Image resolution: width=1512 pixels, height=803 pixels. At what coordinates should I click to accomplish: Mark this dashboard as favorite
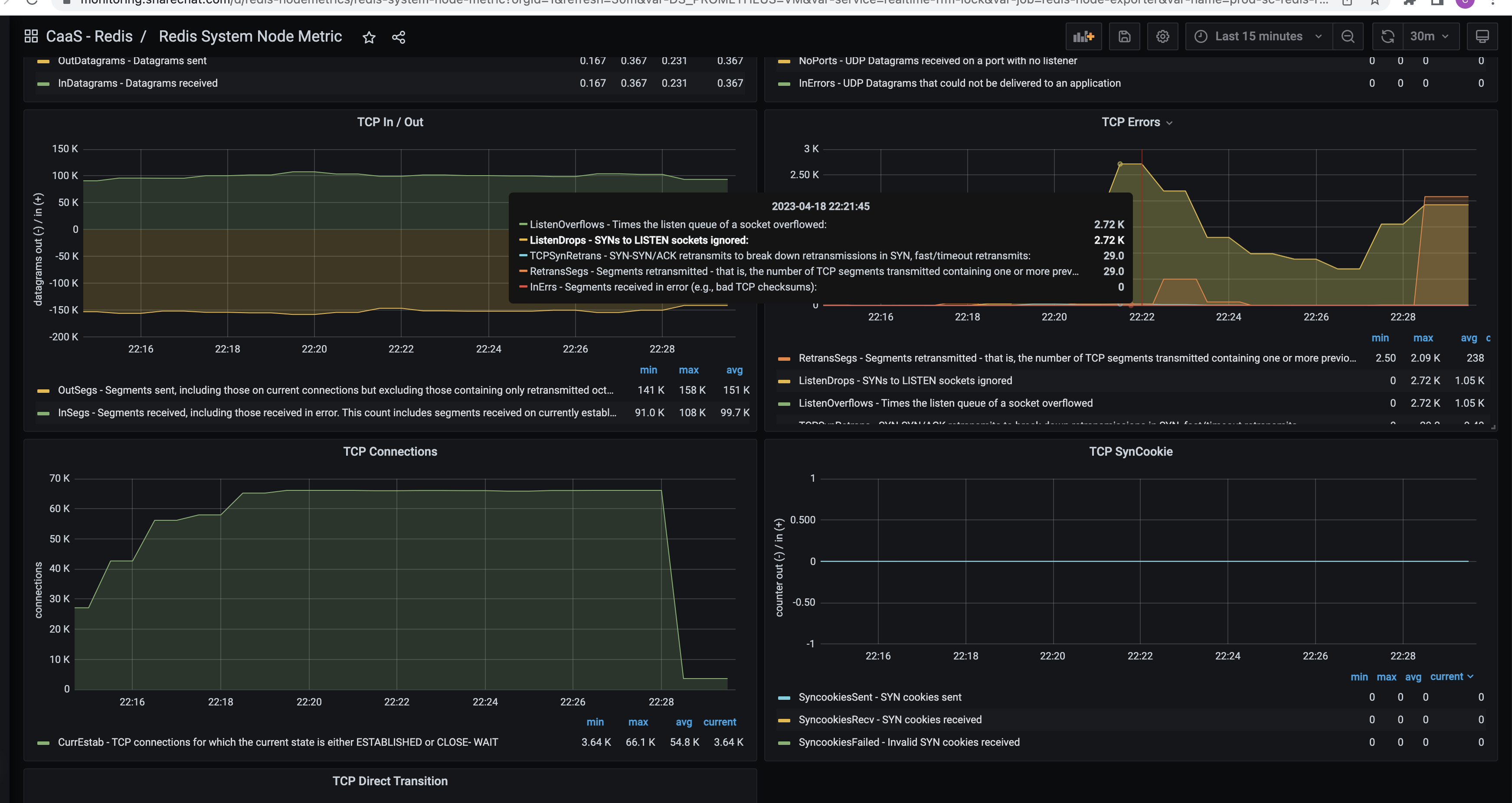click(x=369, y=37)
